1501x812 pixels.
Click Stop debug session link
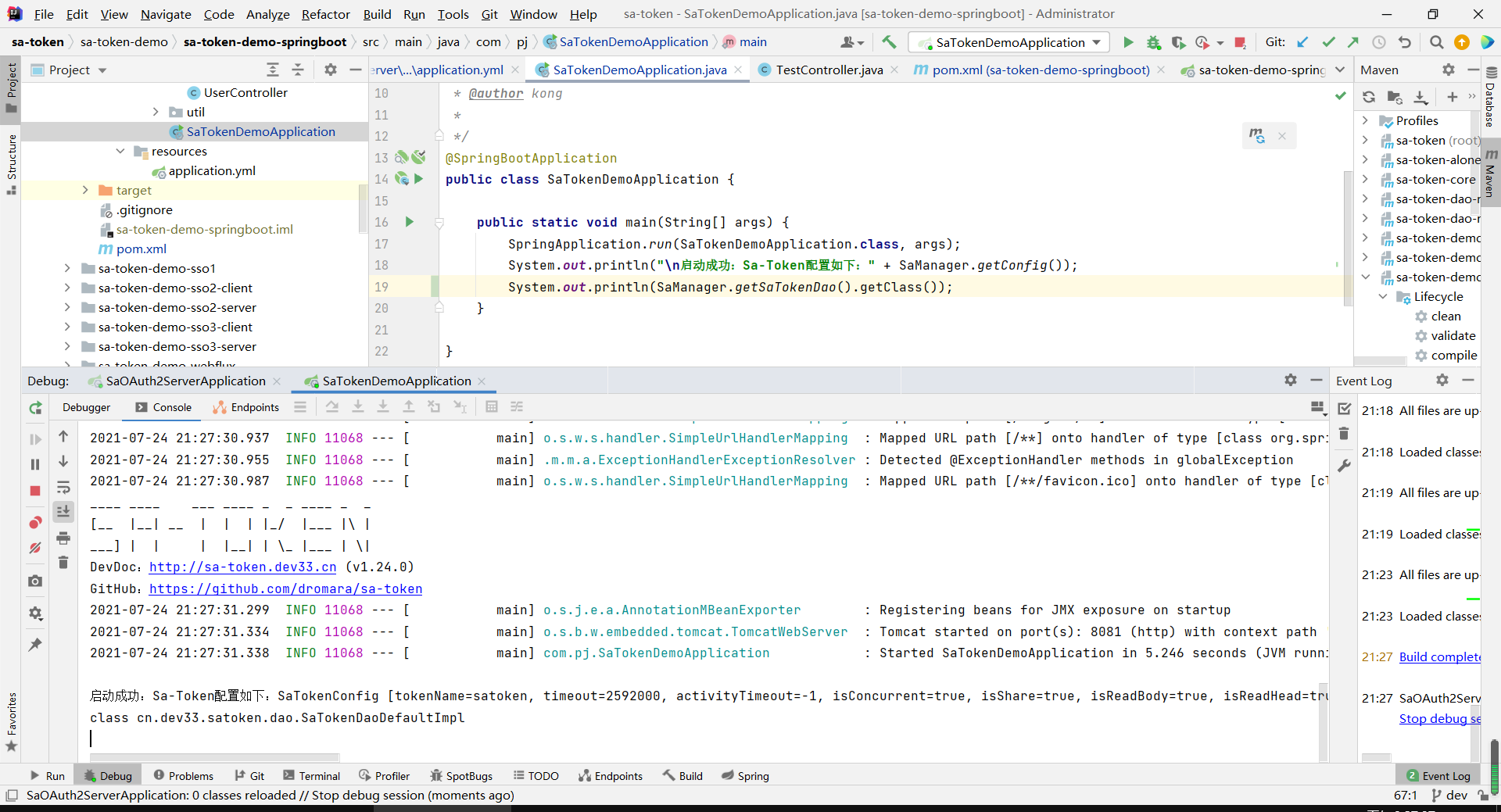coord(1440,719)
